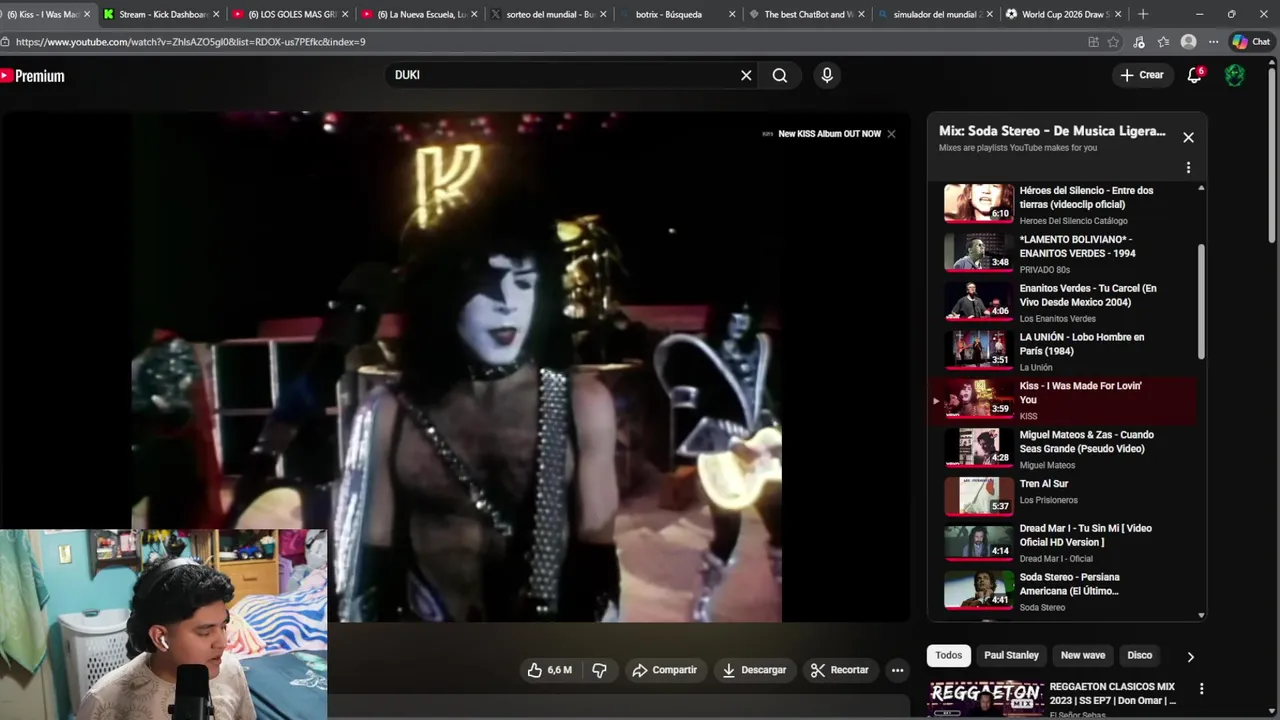Play Enanitos Verdes - Tu Carcel item
1280x720 pixels.
pyautogui.click(x=1062, y=302)
